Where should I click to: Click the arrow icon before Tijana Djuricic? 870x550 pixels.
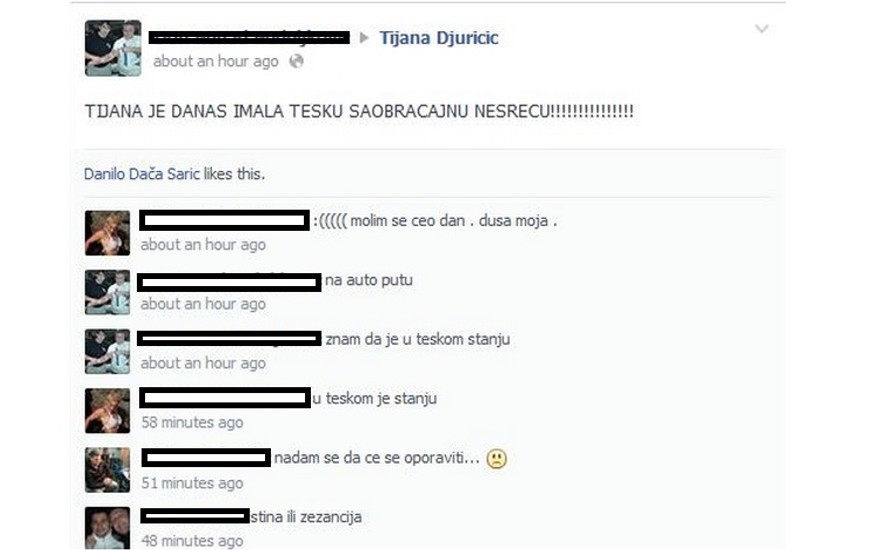pos(364,38)
